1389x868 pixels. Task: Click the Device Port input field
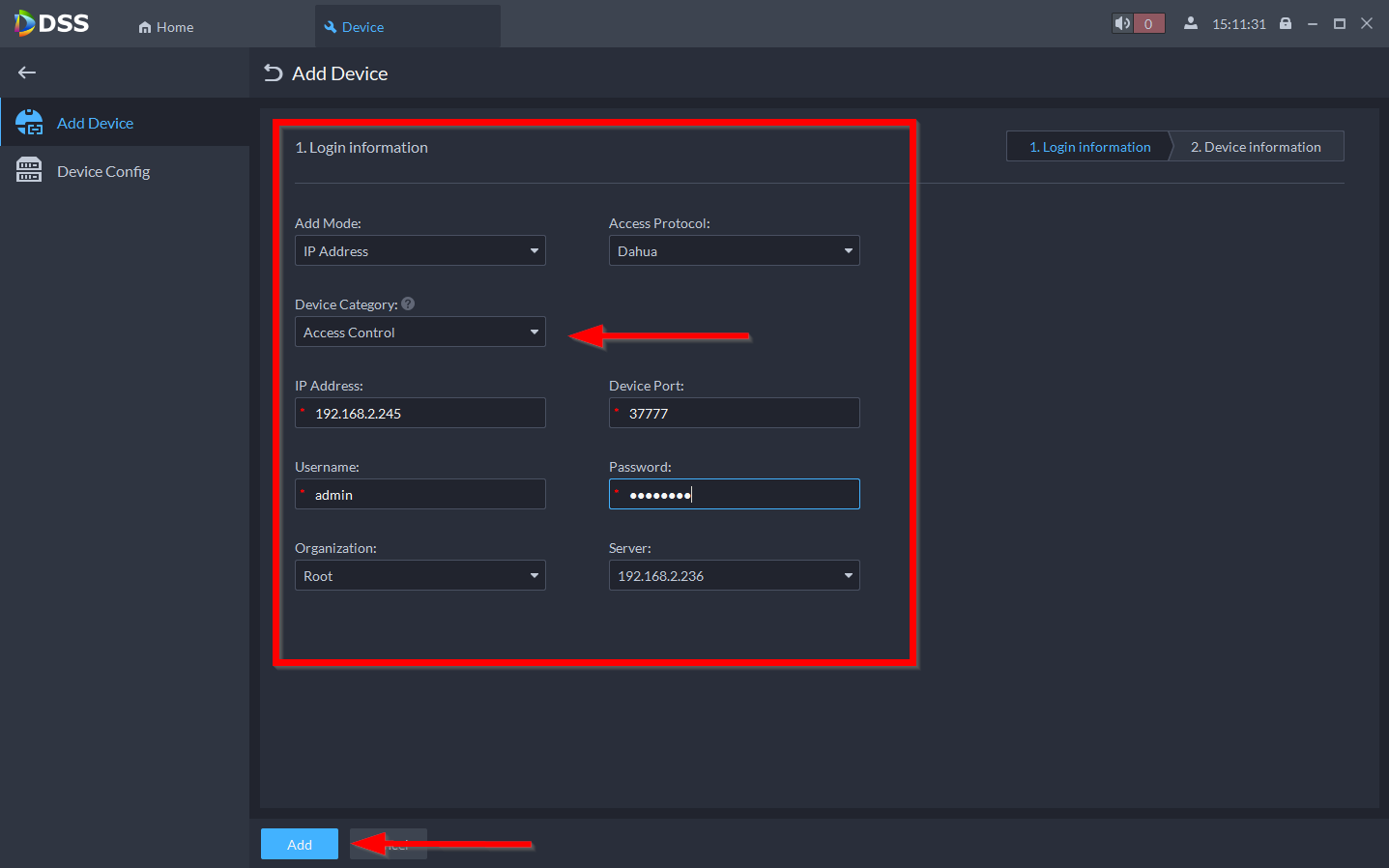pos(739,414)
